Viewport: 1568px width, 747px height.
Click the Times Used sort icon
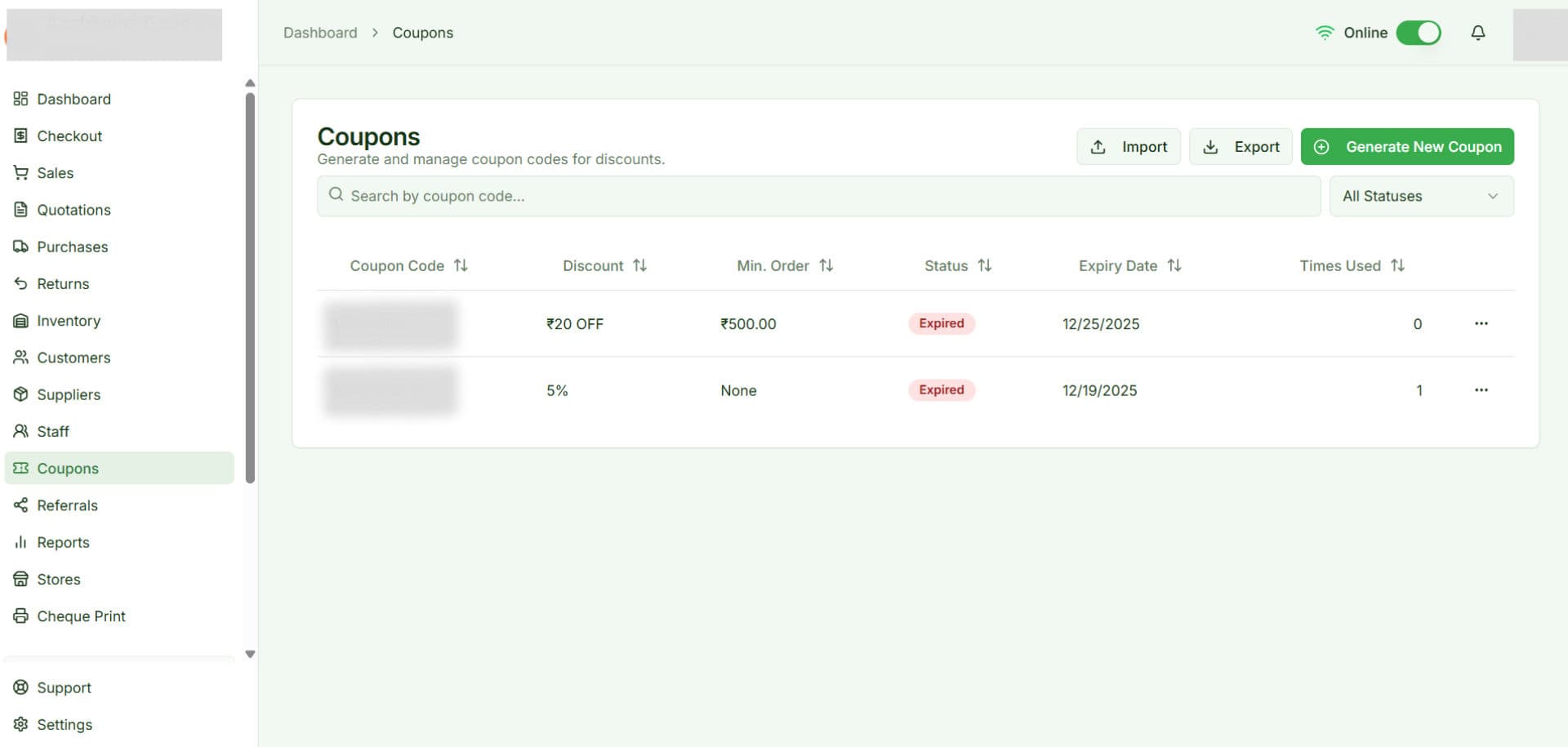[1397, 265]
